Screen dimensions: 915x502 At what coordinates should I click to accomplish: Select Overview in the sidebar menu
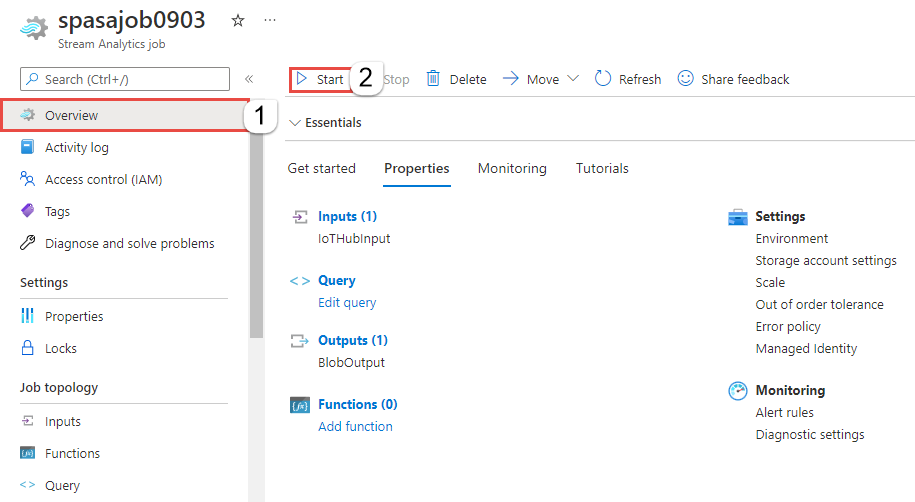pos(125,115)
